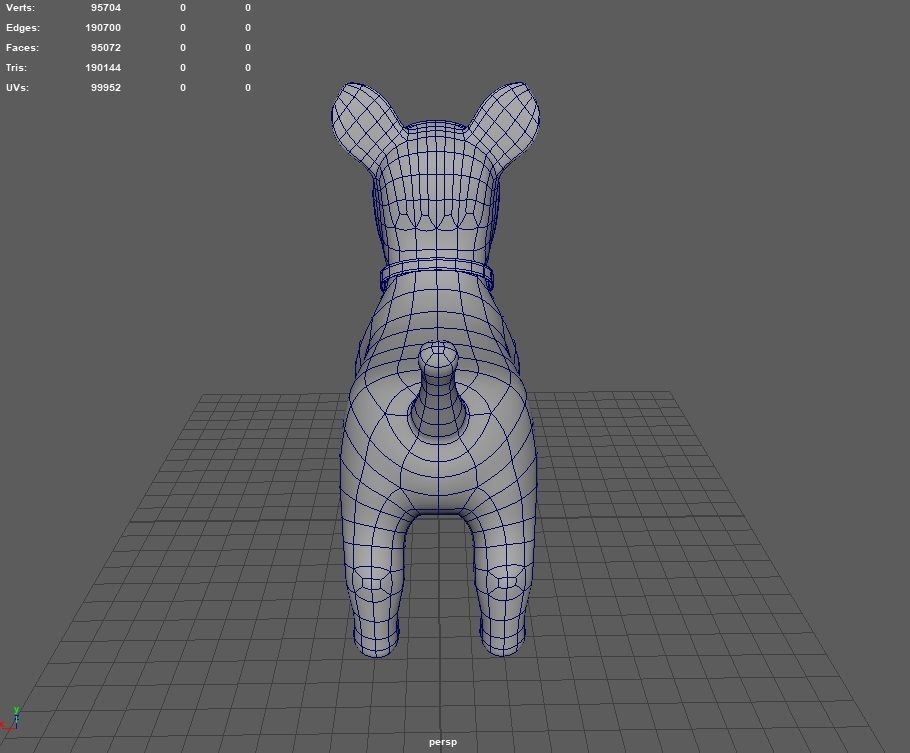
Task: Click the Tris count 190144
Action: click(103, 68)
